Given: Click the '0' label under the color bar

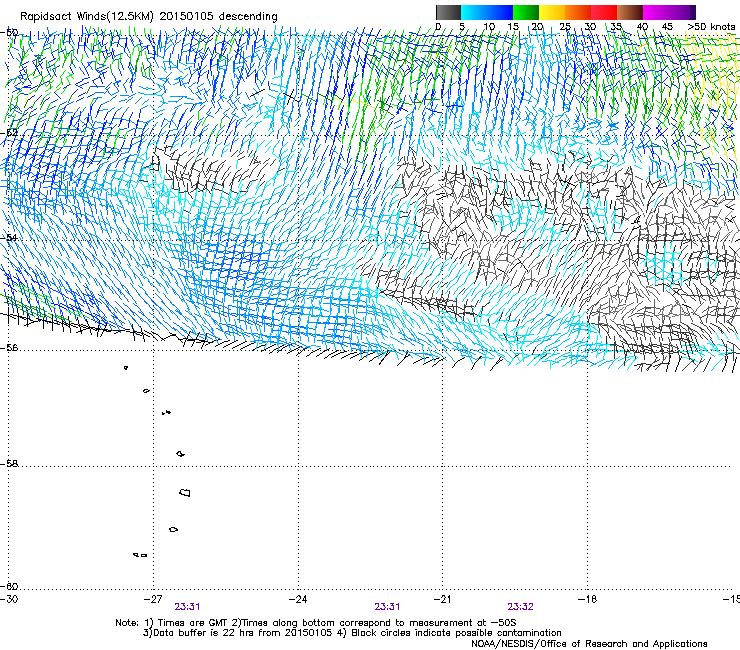Looking at the screenshot, I should click(438, 27).
